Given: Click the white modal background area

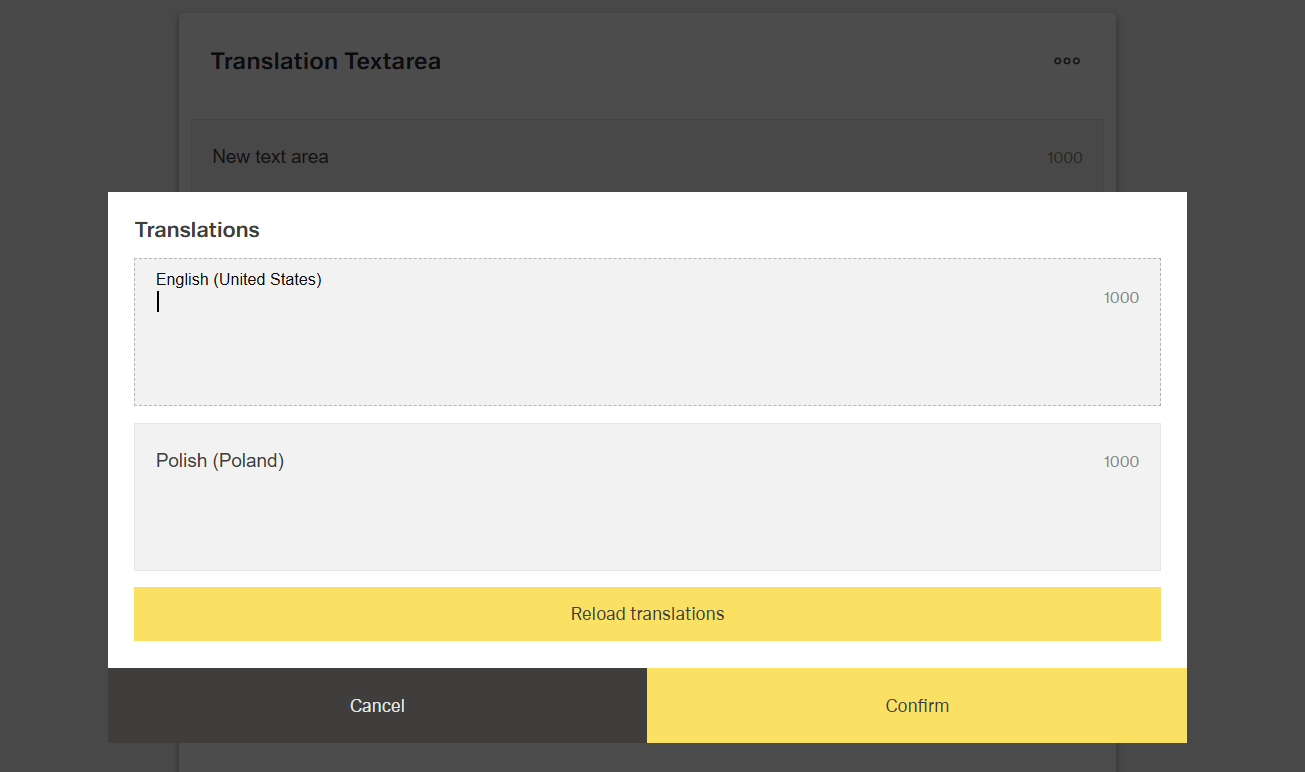Looking at the screenshot, I should (x=647, y=652).
